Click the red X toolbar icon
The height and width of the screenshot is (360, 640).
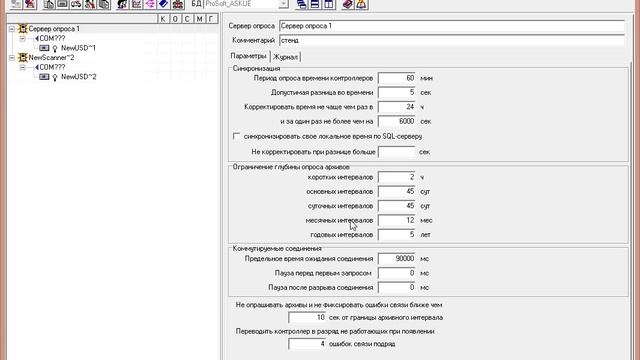click(30, 4)
